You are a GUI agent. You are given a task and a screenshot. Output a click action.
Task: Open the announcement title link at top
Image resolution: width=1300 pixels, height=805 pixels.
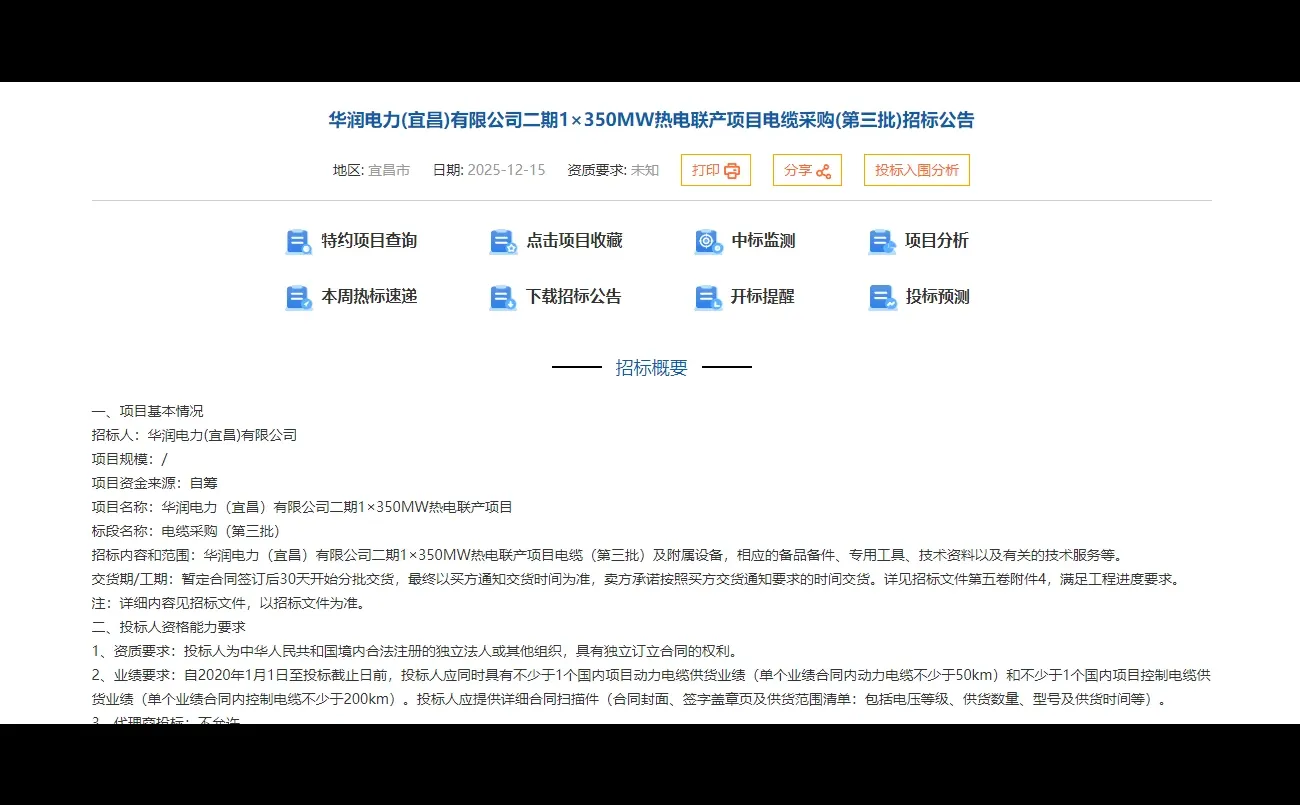coord(650,120)
